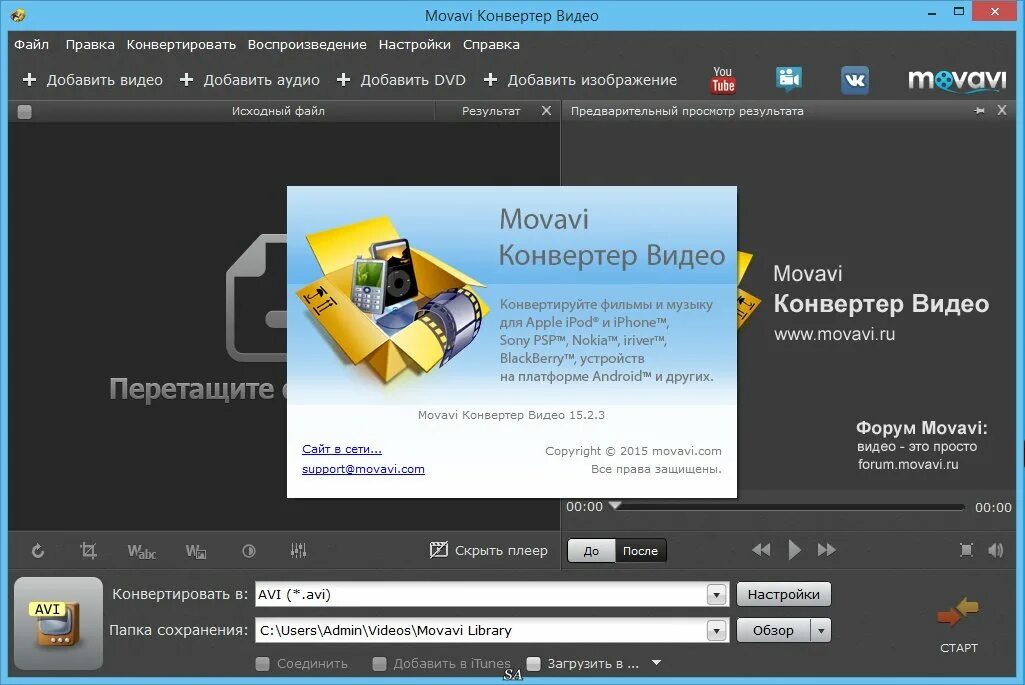Click Добавить аудио button
Image resolution: width=1025 pixels, height=685 pixels.
(250, 80)
